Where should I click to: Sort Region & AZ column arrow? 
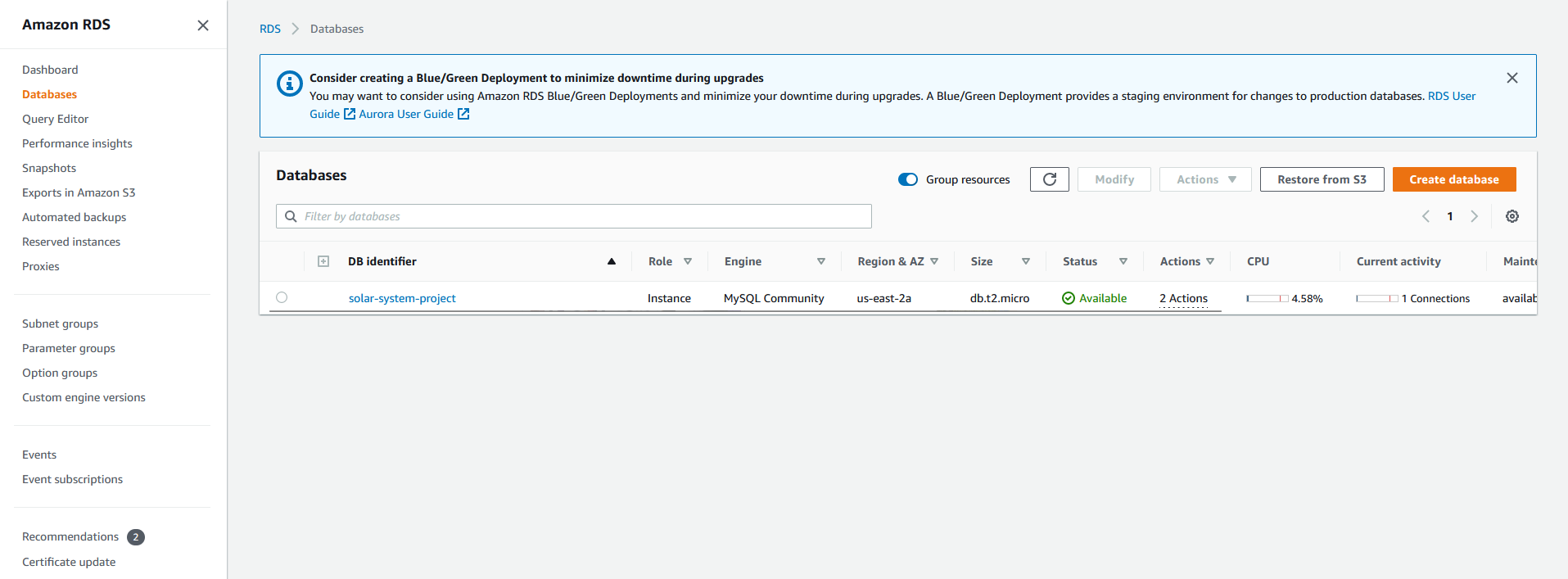(934, 261)
